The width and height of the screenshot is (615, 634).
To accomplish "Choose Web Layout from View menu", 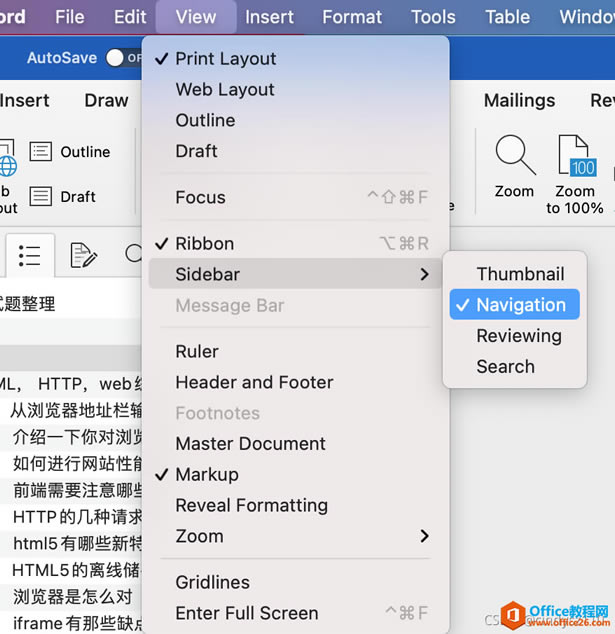I will pyautogui.click(x=295, y=90).
